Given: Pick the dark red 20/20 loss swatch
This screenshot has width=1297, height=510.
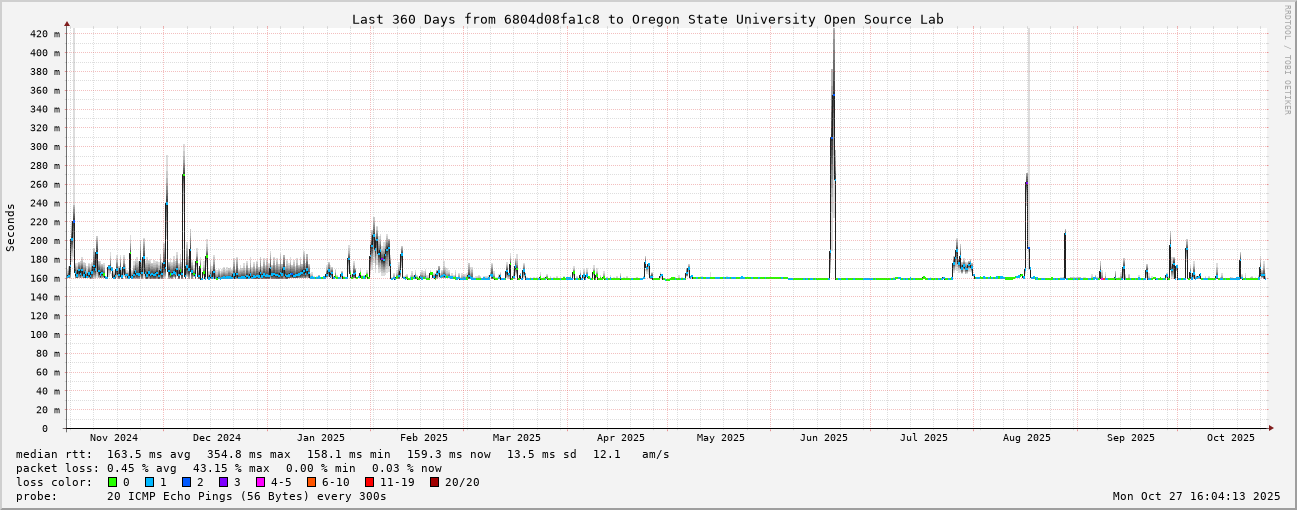Looking at the screenshot, I should coord(435,482).
